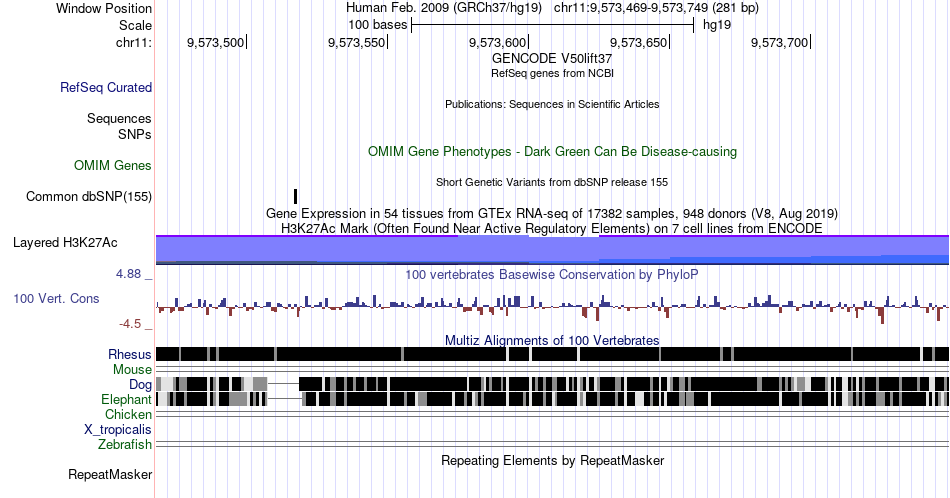Click Publications: Sequences in Scientific Articles title
950x498 pixels.
552,104
